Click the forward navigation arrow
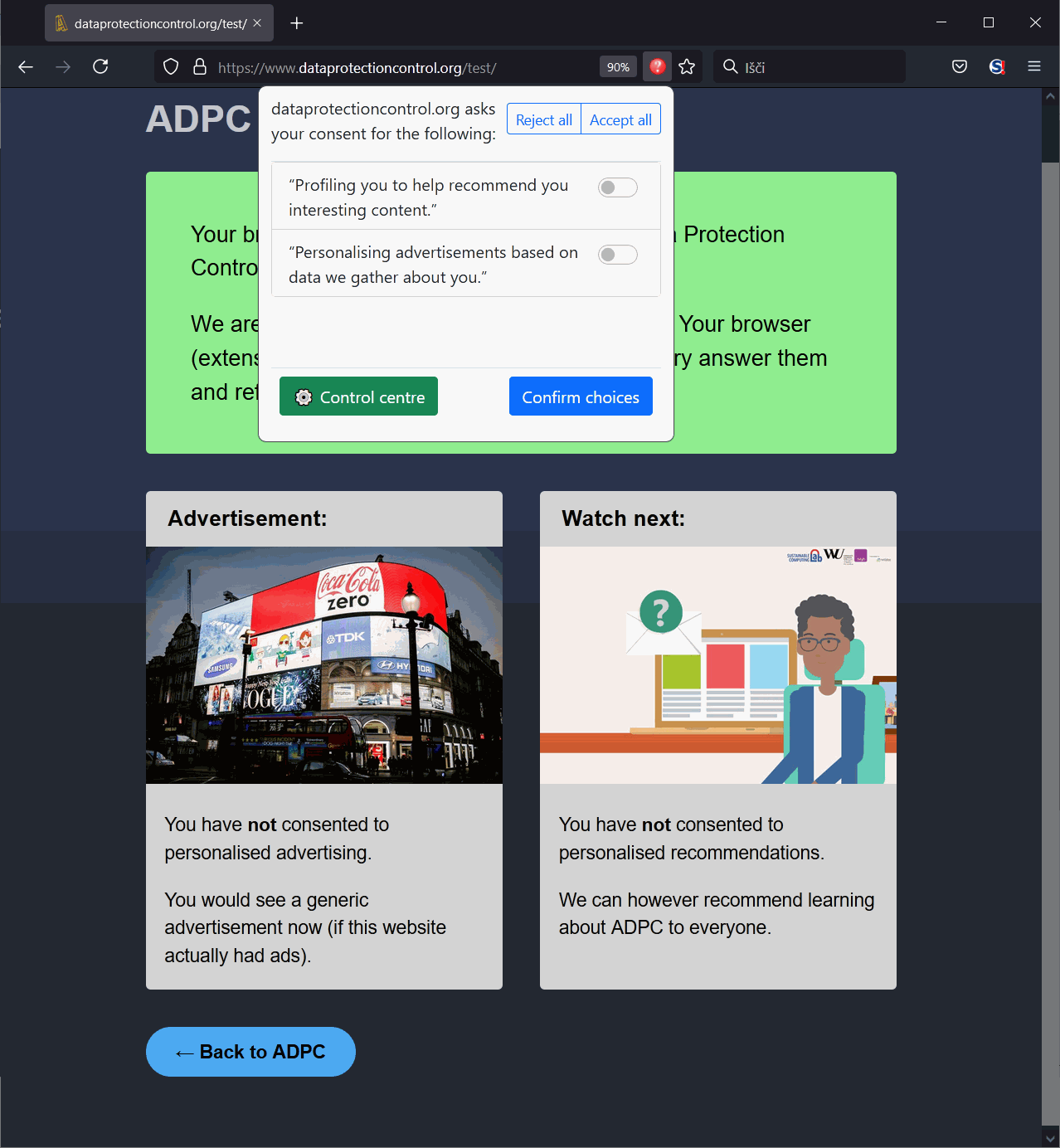Viewport: 1060px width, 1148px height. point(63,66)
